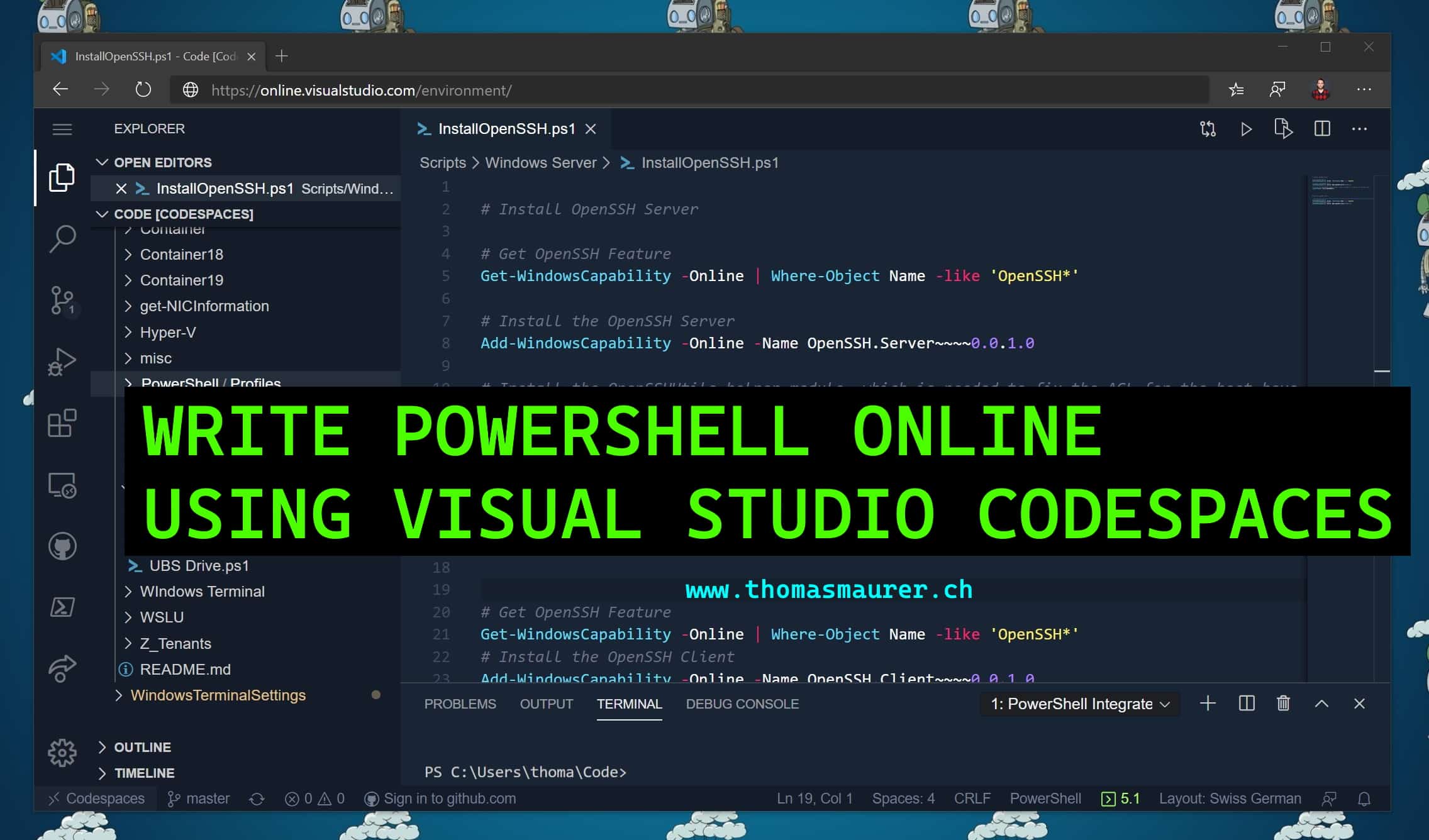Split the terminal panel

(1246, 703)
